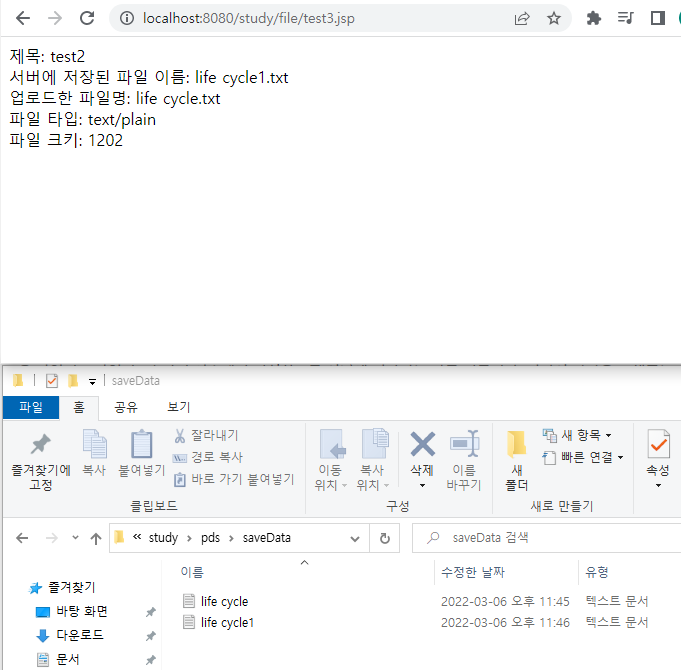Create a 새 폴더 new folder
The width and height of the screenshot is (681, 670).
516,460
